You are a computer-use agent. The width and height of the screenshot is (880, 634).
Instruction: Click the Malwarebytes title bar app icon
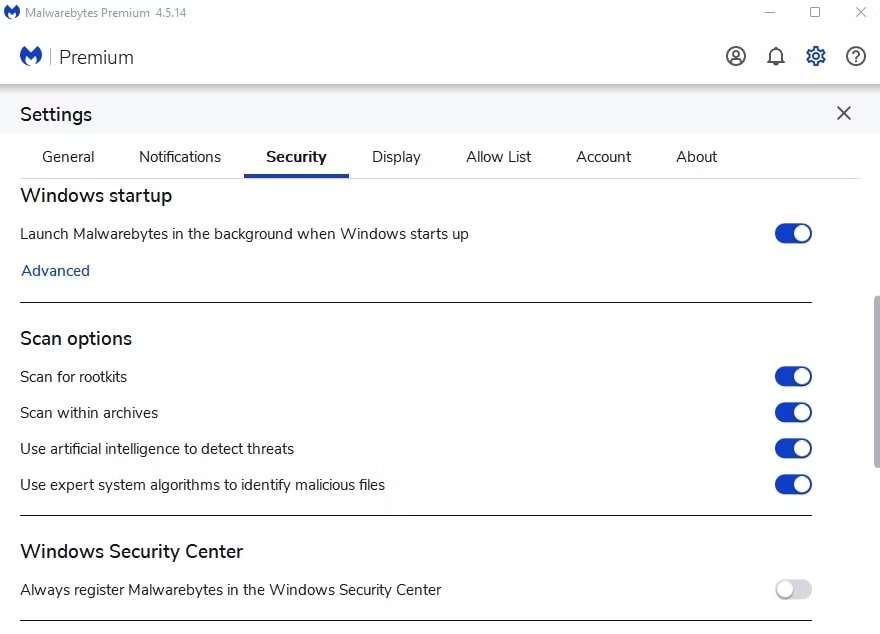coord(12,13)
